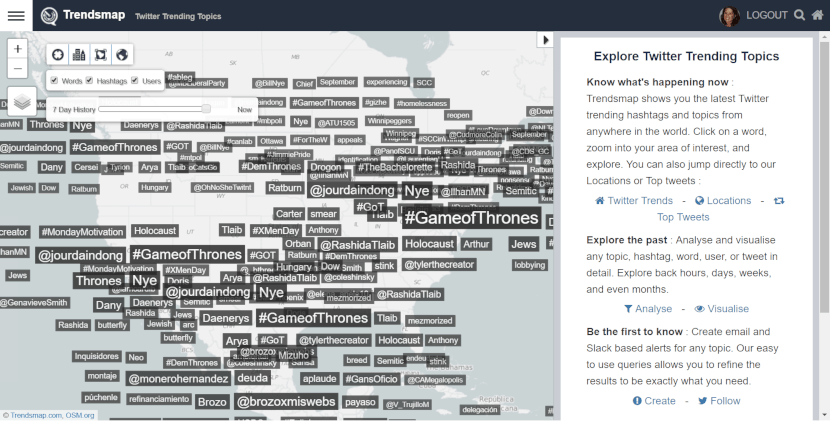Image resolution: width=830 pixels, height=430 pixels.
Task: Open the hamburger menu
Action: [x=16, y=15]
